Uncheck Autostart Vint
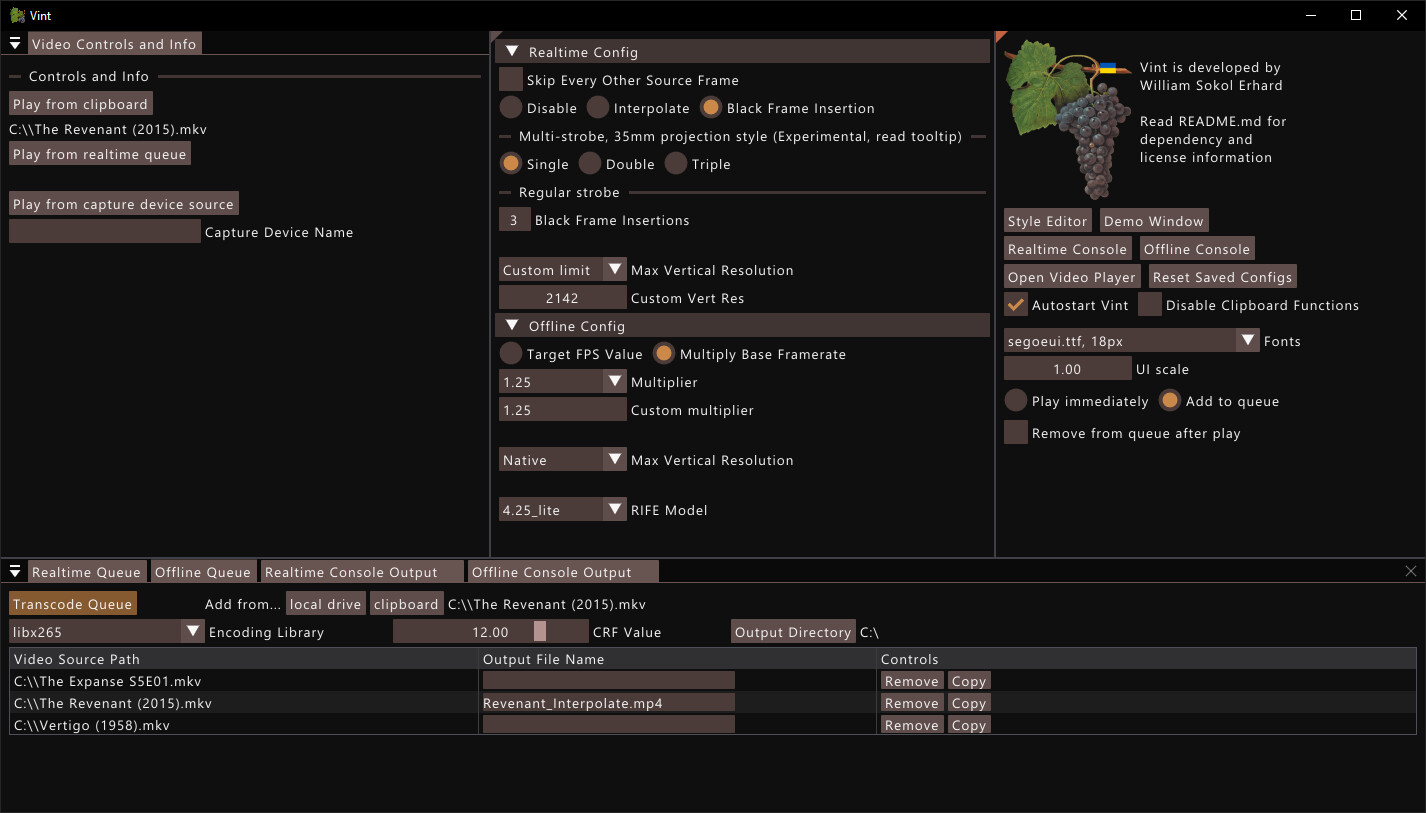Screen dimensions: 1426x813 point(1016,305)
